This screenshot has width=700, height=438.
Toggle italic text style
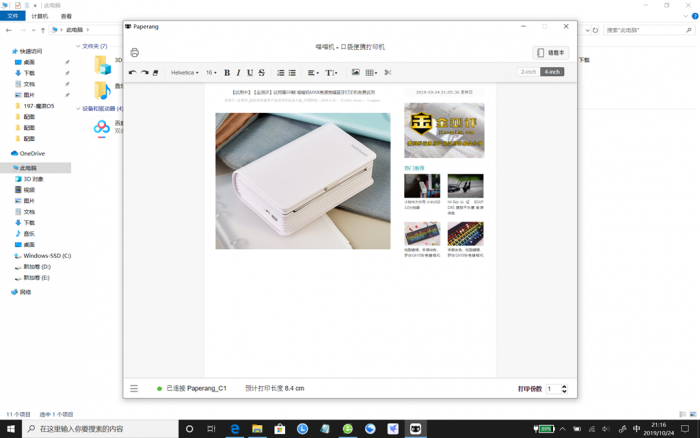point(238,73)
